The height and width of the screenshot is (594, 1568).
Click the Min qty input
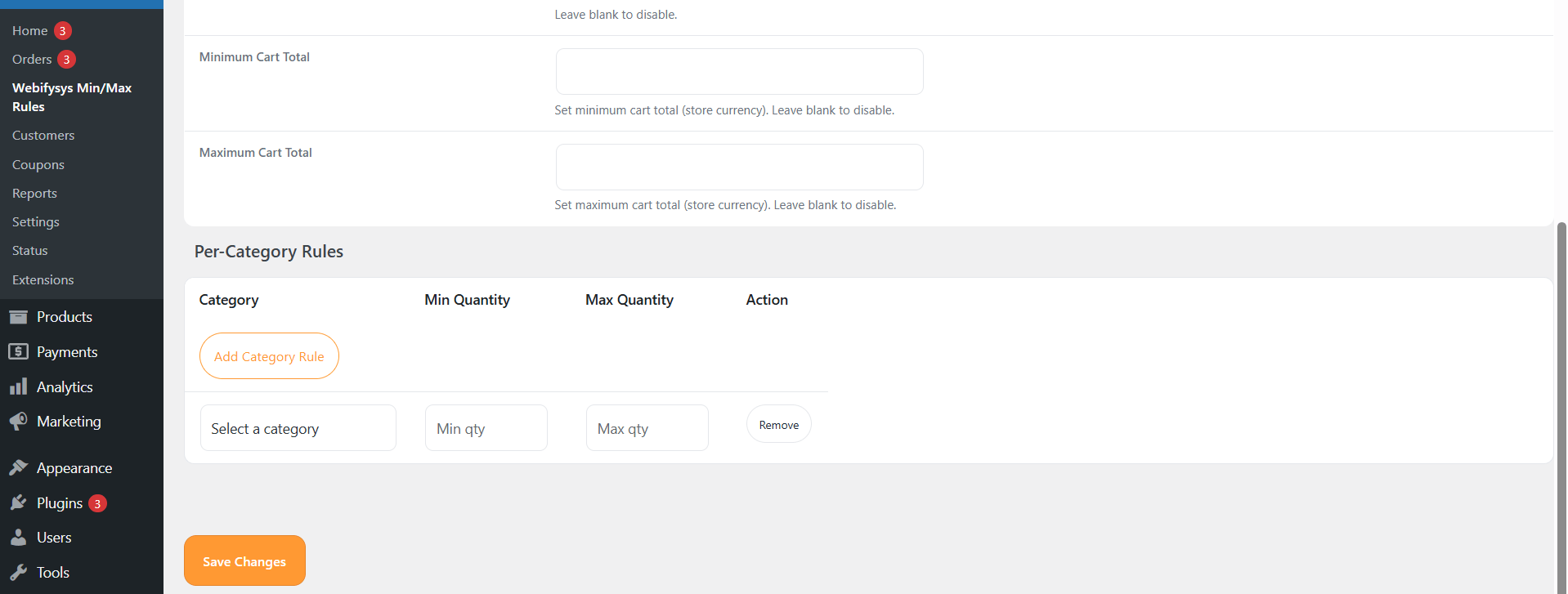(x=486, y=428)
